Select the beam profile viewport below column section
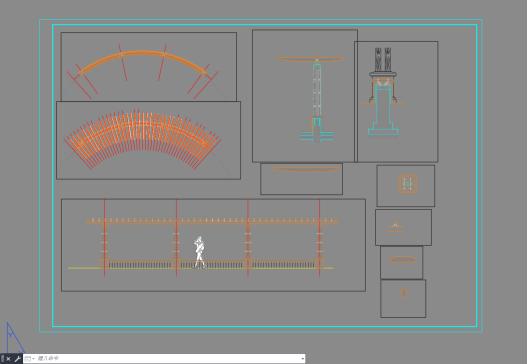Screen dimensions: 527x364 tap(301, 179)
